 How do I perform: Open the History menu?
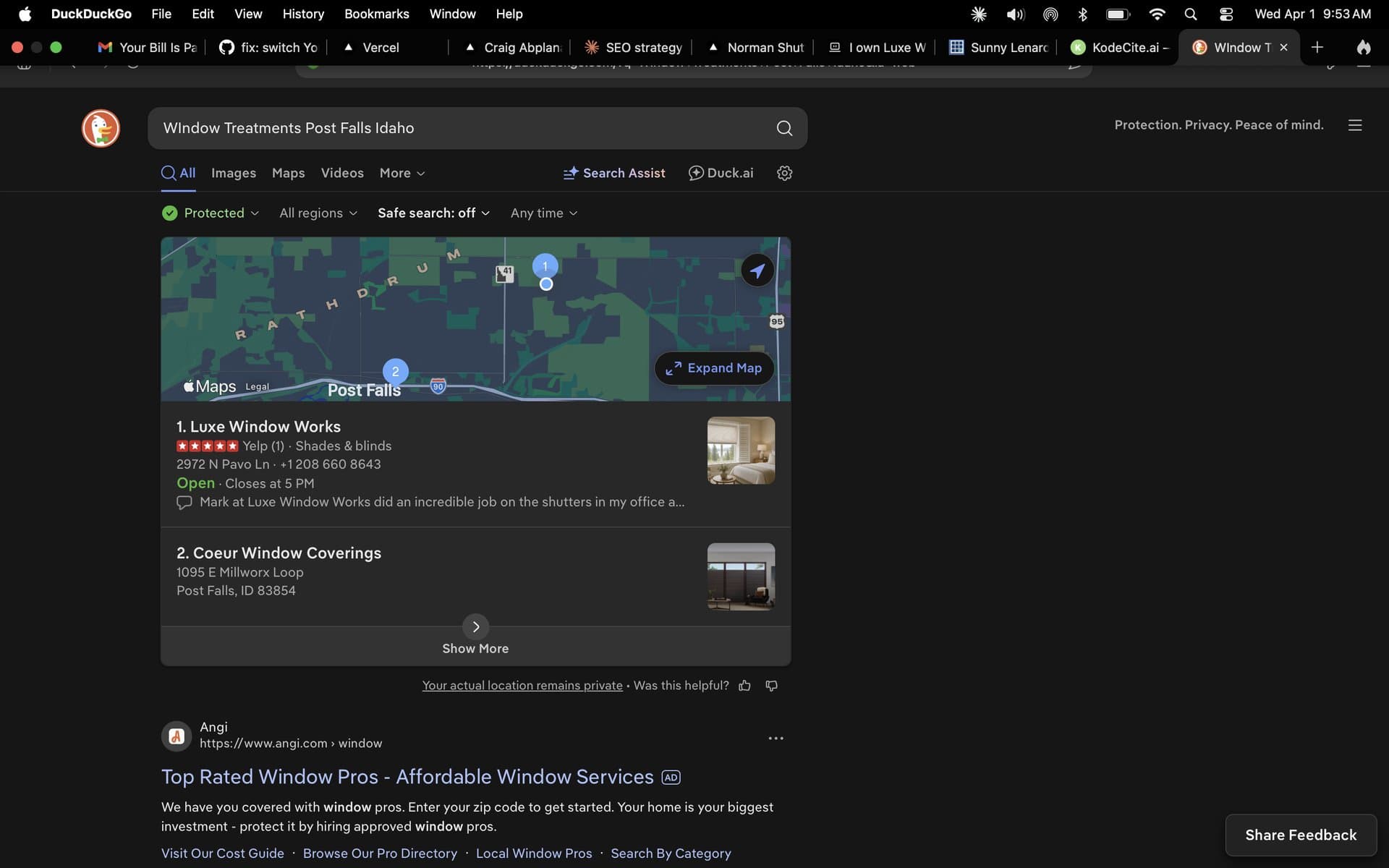click(x=303, y=14)
